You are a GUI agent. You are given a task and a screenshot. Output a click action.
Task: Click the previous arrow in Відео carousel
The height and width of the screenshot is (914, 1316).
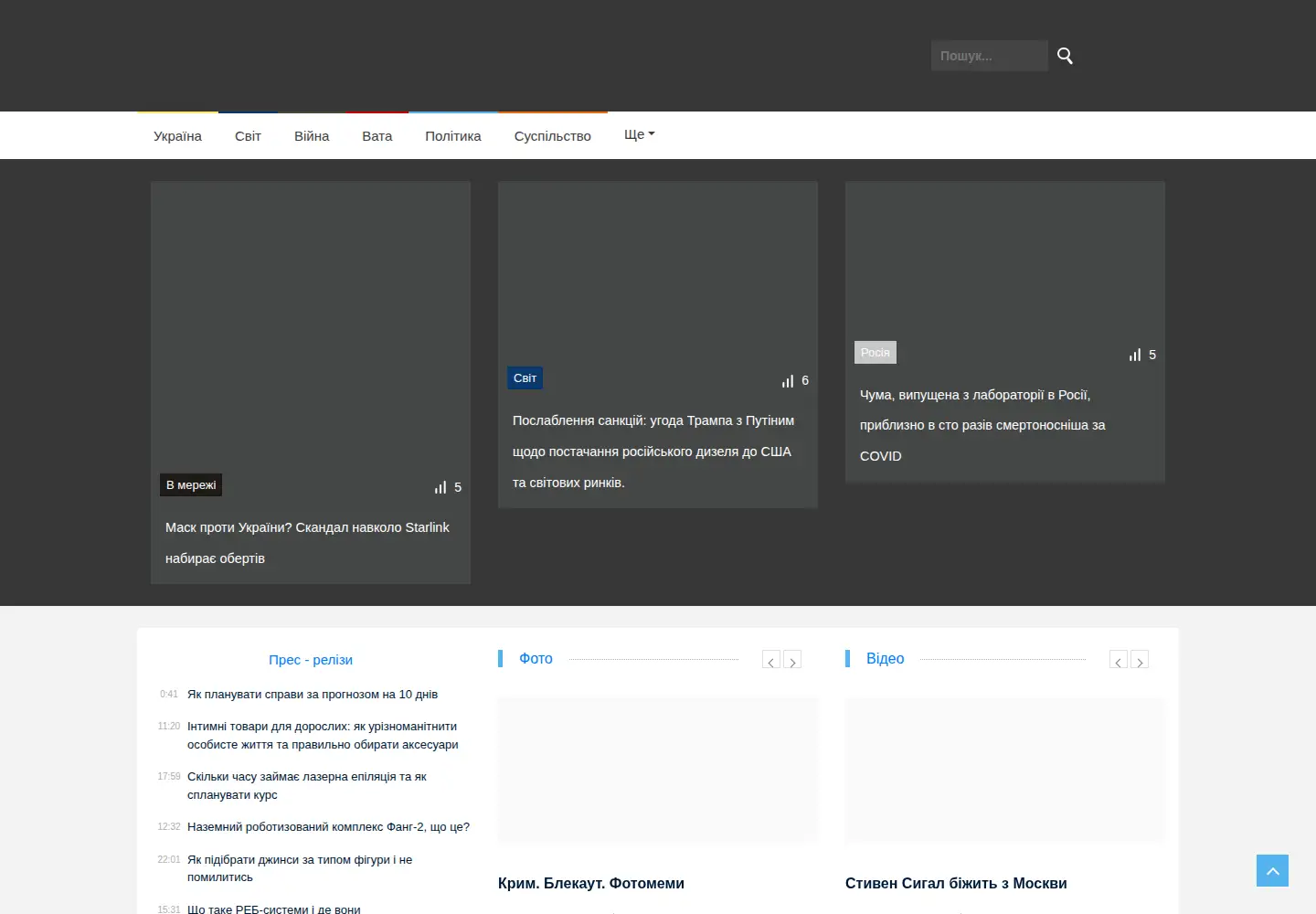point(1119,660)
